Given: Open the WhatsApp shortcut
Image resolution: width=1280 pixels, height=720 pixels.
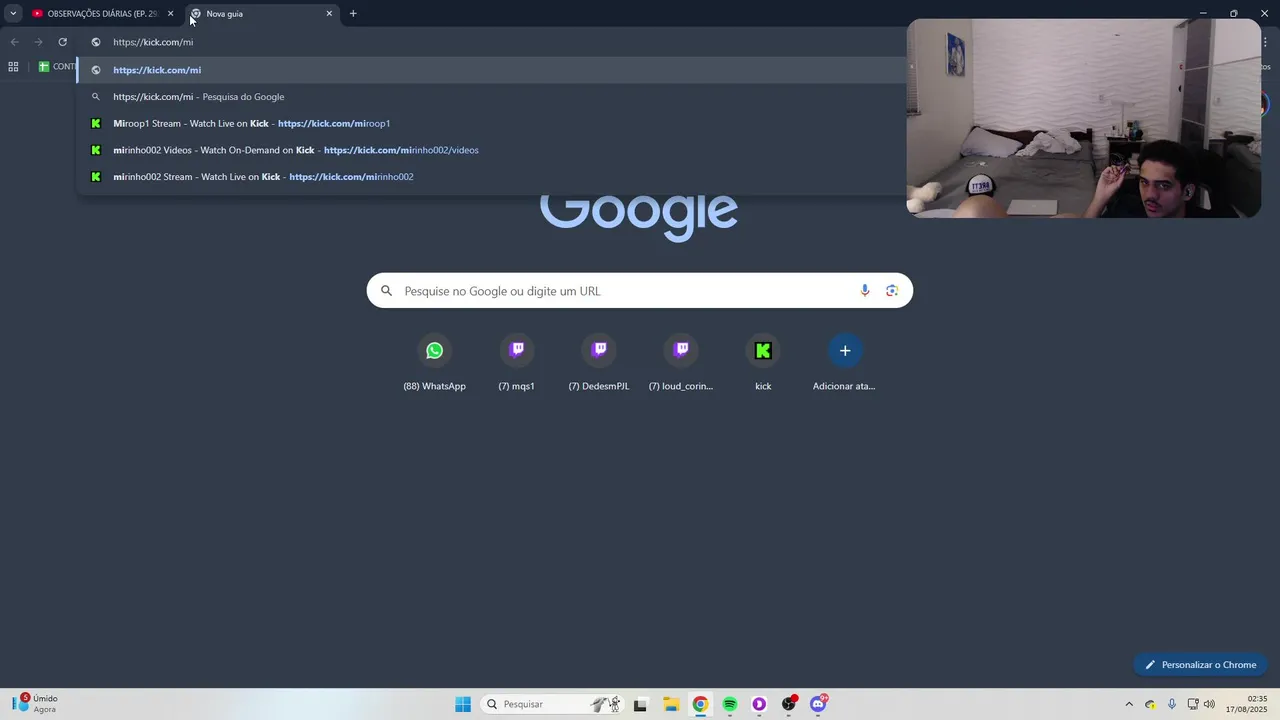Looking at the screenshot, I should 434,363.
